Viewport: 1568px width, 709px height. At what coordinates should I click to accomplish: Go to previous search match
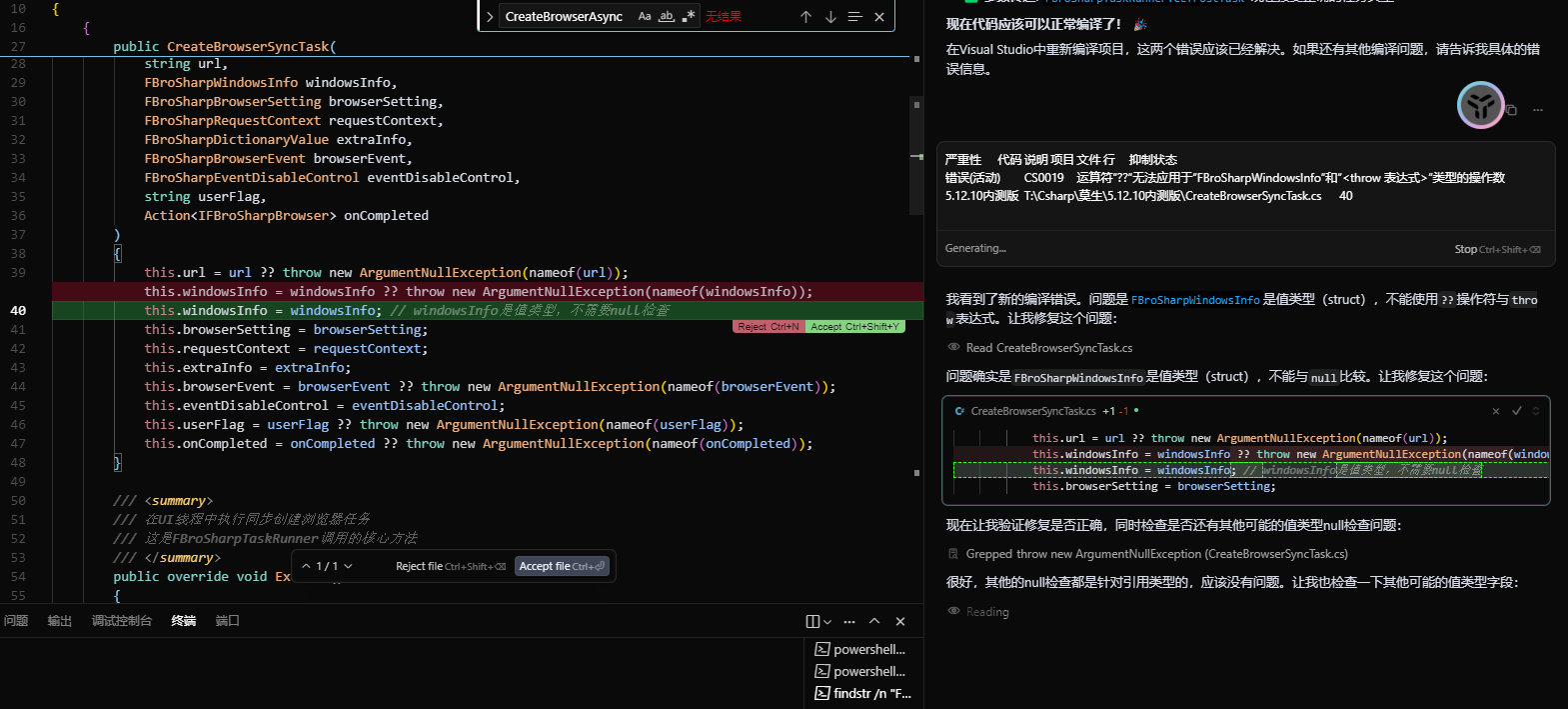click(x=805, y=17)
